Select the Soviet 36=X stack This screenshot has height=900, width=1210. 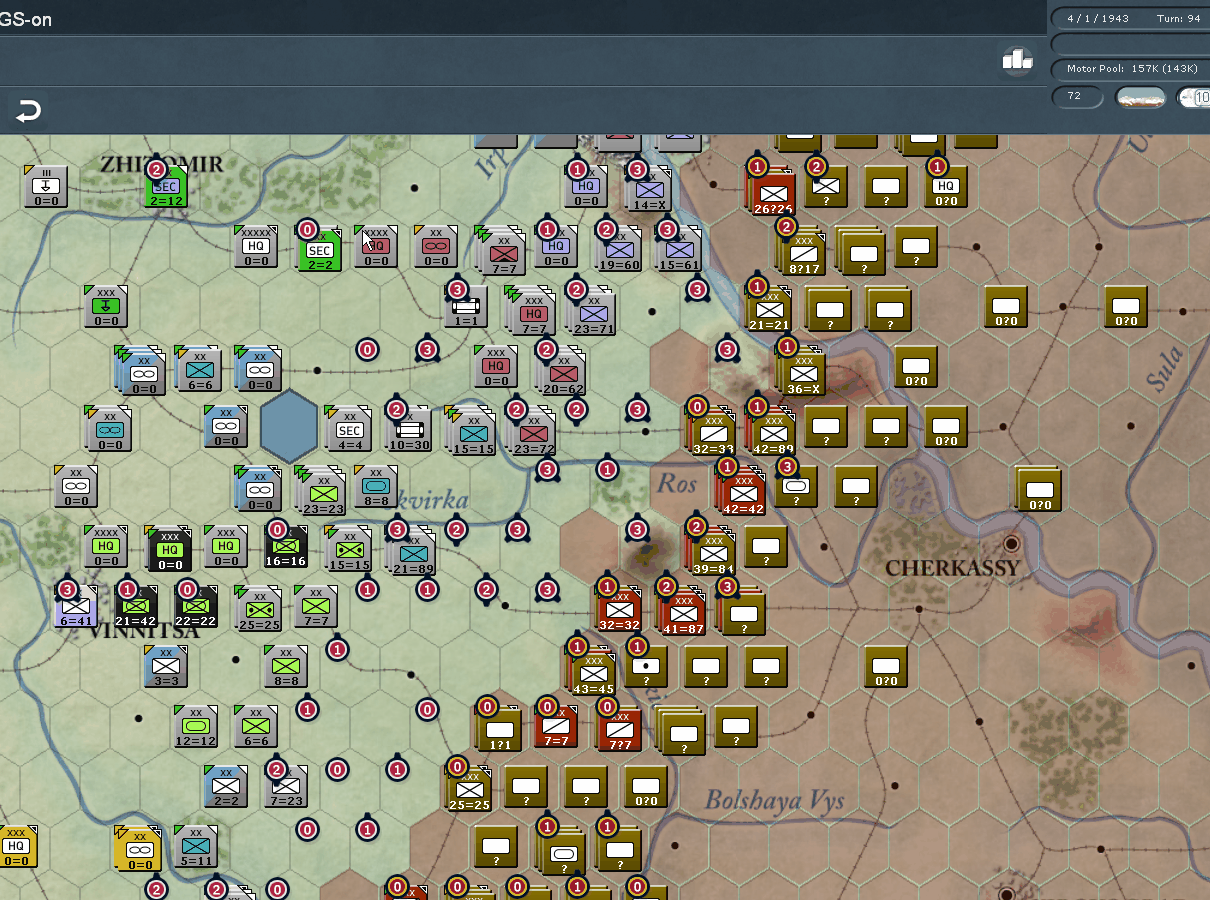pyautogui.click(x=802, y=372)
